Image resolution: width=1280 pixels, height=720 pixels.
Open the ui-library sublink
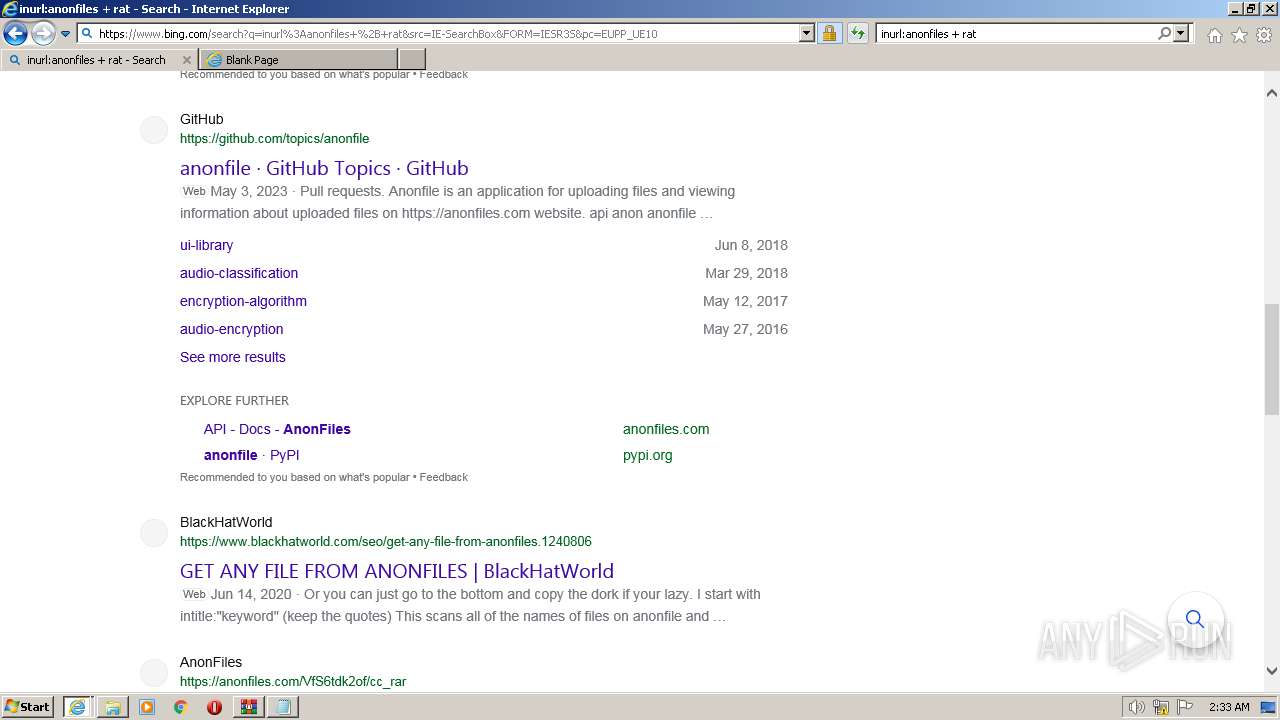point(206,245)
